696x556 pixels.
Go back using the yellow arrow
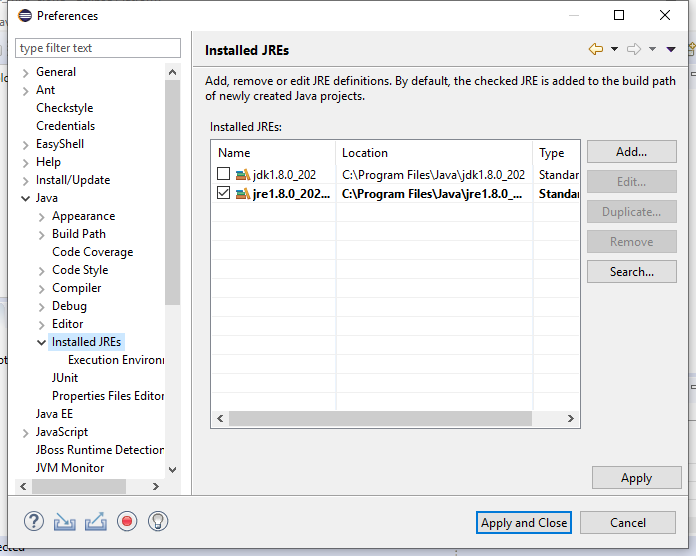[x=596, y=49]
